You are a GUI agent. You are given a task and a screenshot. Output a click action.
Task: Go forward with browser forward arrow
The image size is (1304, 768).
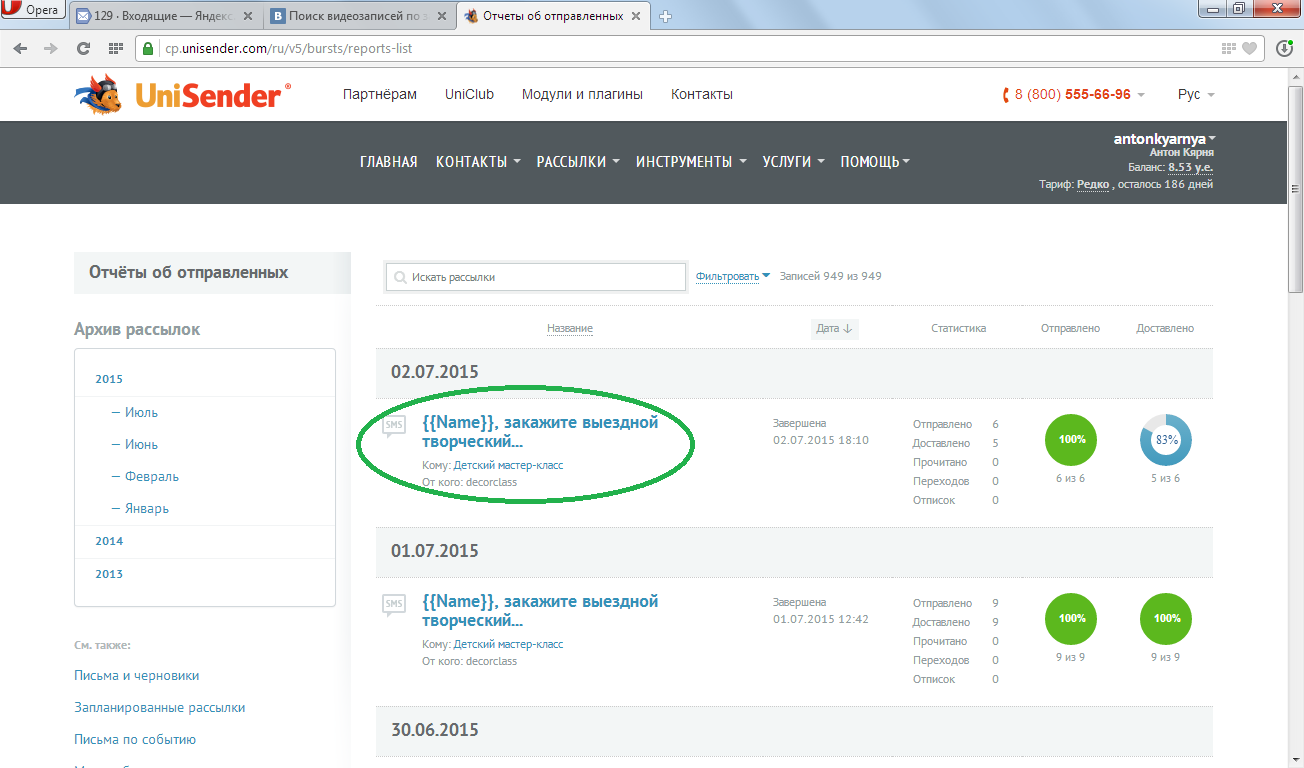point(51,48)
